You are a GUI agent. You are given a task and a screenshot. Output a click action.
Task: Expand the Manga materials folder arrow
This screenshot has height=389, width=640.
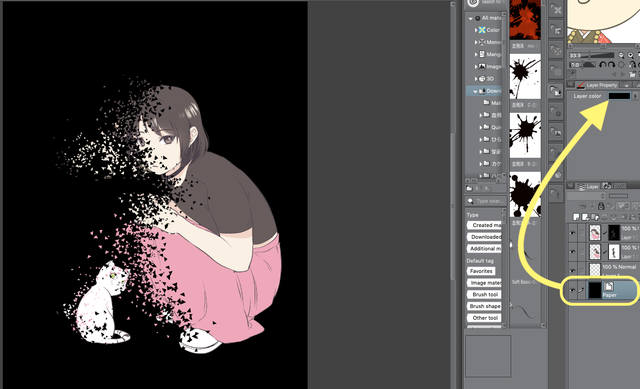tap(476, 54)
